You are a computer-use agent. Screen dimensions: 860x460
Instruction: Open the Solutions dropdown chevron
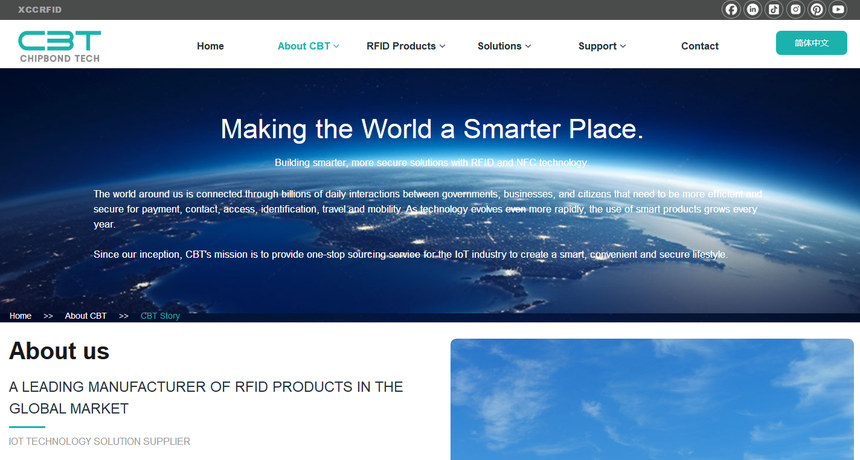528,46
